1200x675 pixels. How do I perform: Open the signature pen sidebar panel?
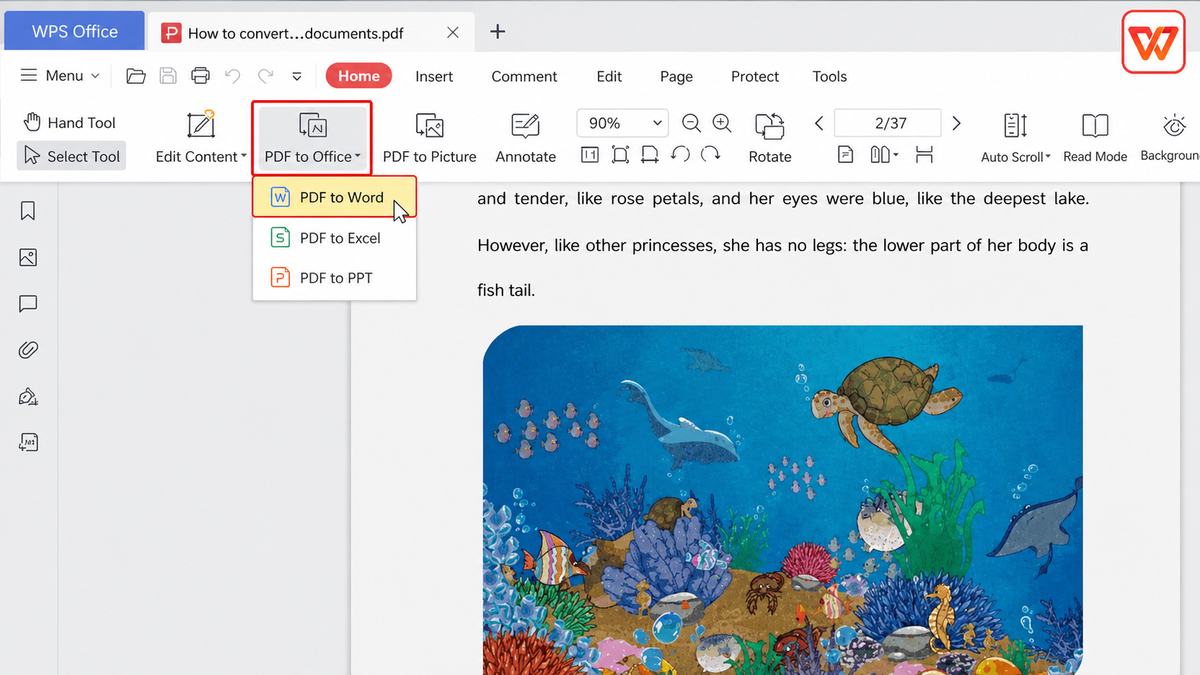coord(28,396)
